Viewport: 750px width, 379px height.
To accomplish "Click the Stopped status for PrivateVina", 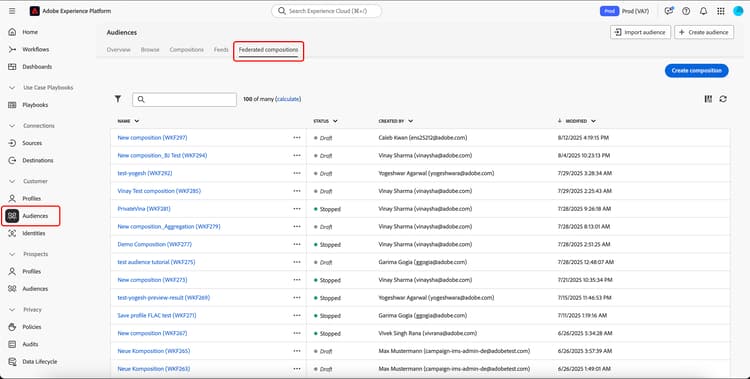I will tap(328, 209).
